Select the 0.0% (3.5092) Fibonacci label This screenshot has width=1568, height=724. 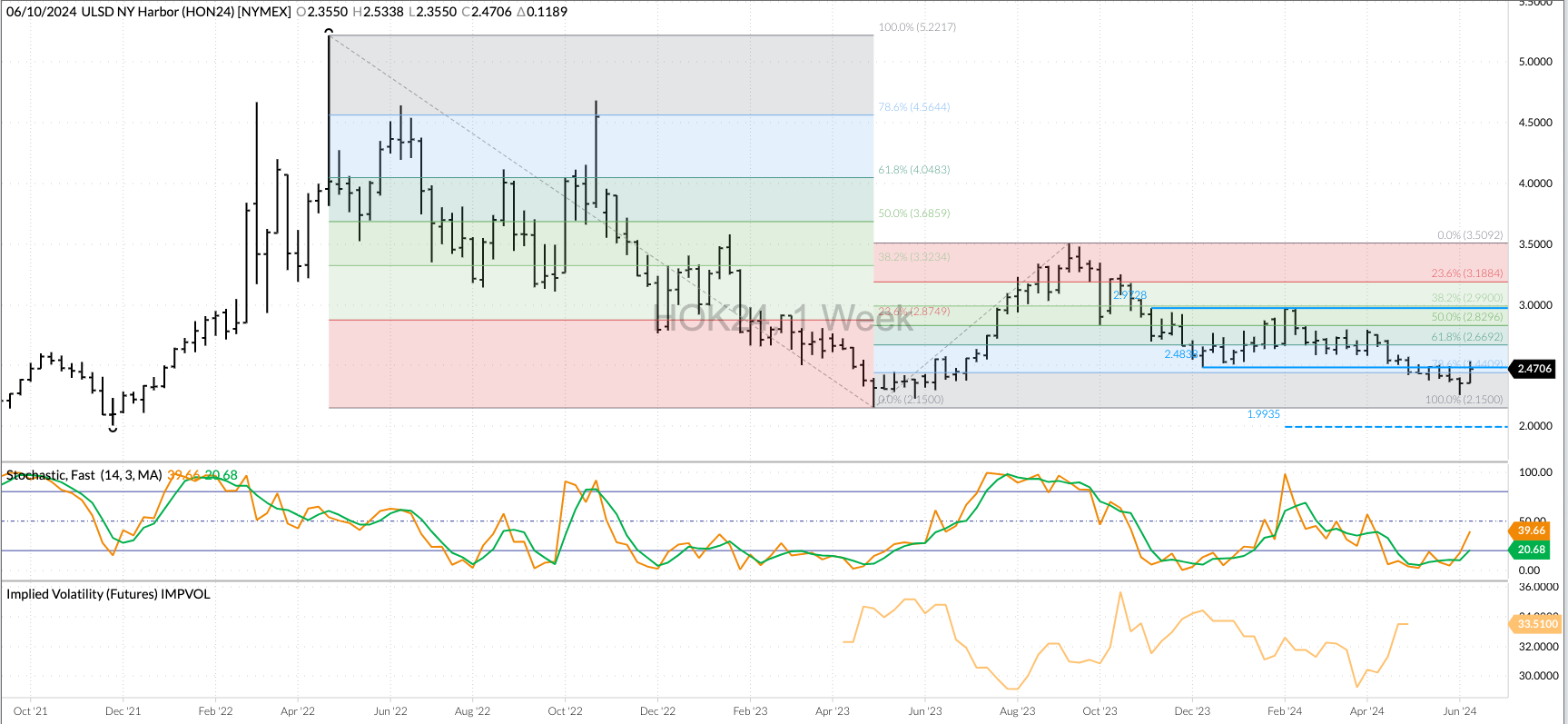(x=1469, y=235)
